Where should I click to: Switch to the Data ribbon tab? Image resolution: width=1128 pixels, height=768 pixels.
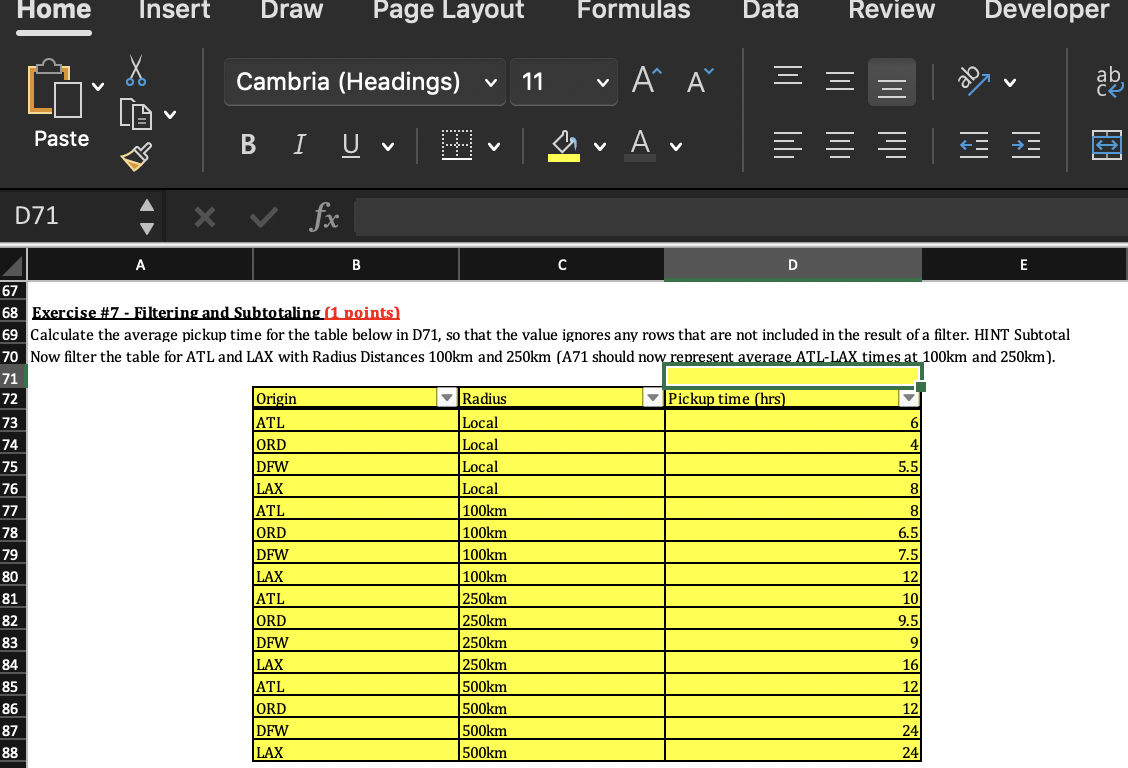tap(770, 11)
